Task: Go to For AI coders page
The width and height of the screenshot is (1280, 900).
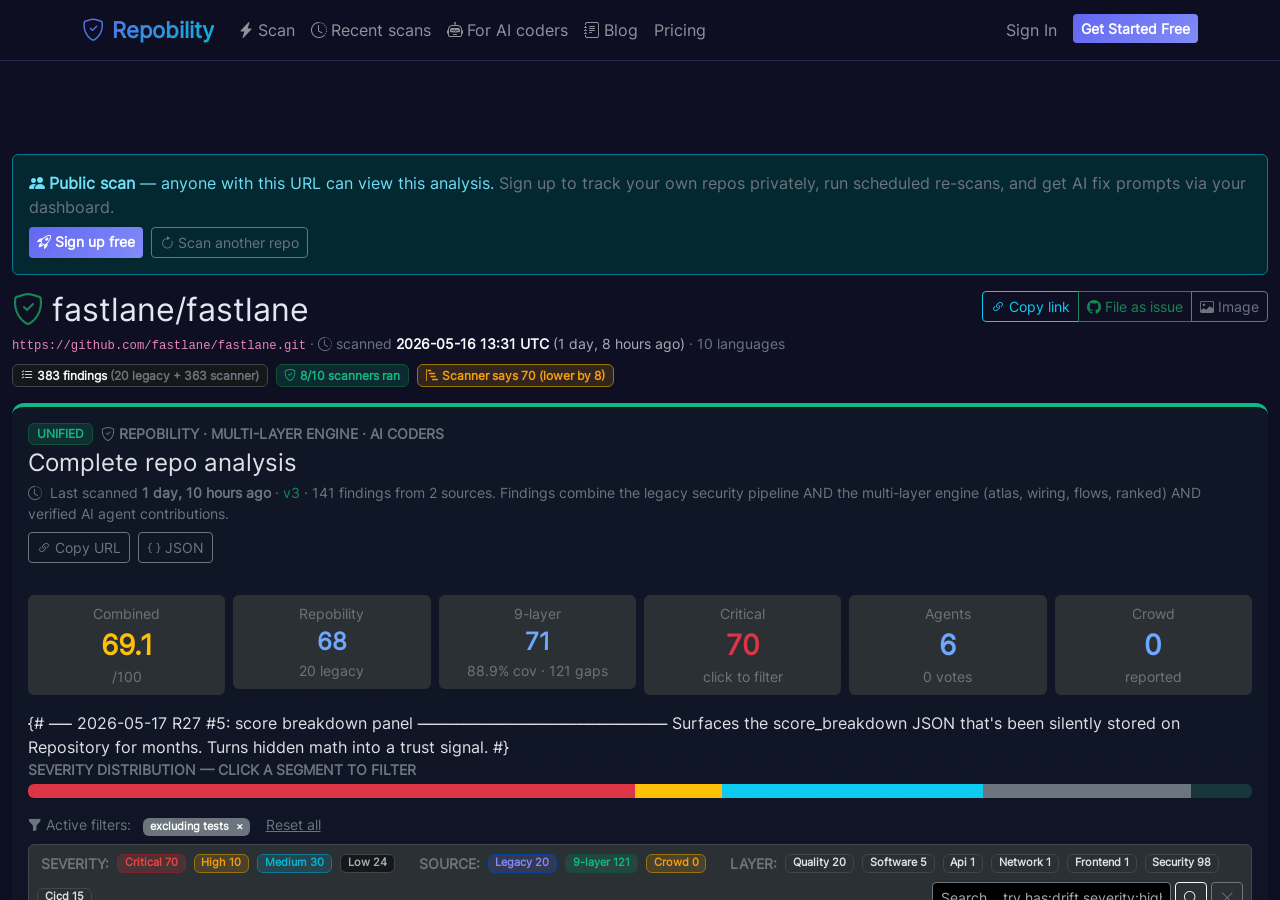Action: point(507,30)
